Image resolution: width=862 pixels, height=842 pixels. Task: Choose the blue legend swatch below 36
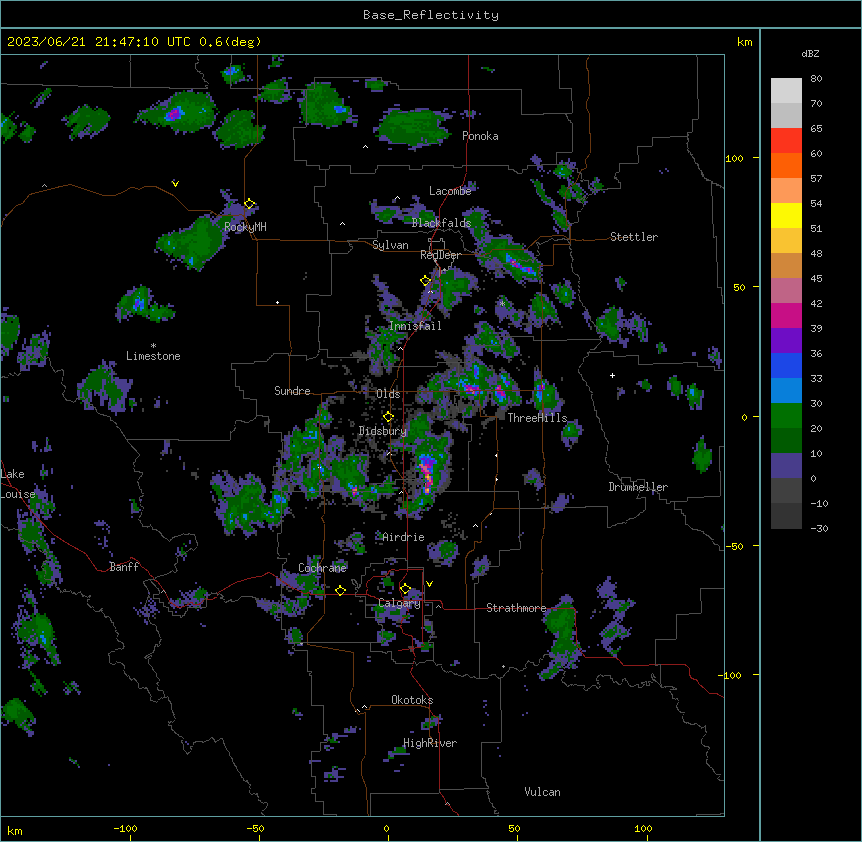[x=786, y=365]
